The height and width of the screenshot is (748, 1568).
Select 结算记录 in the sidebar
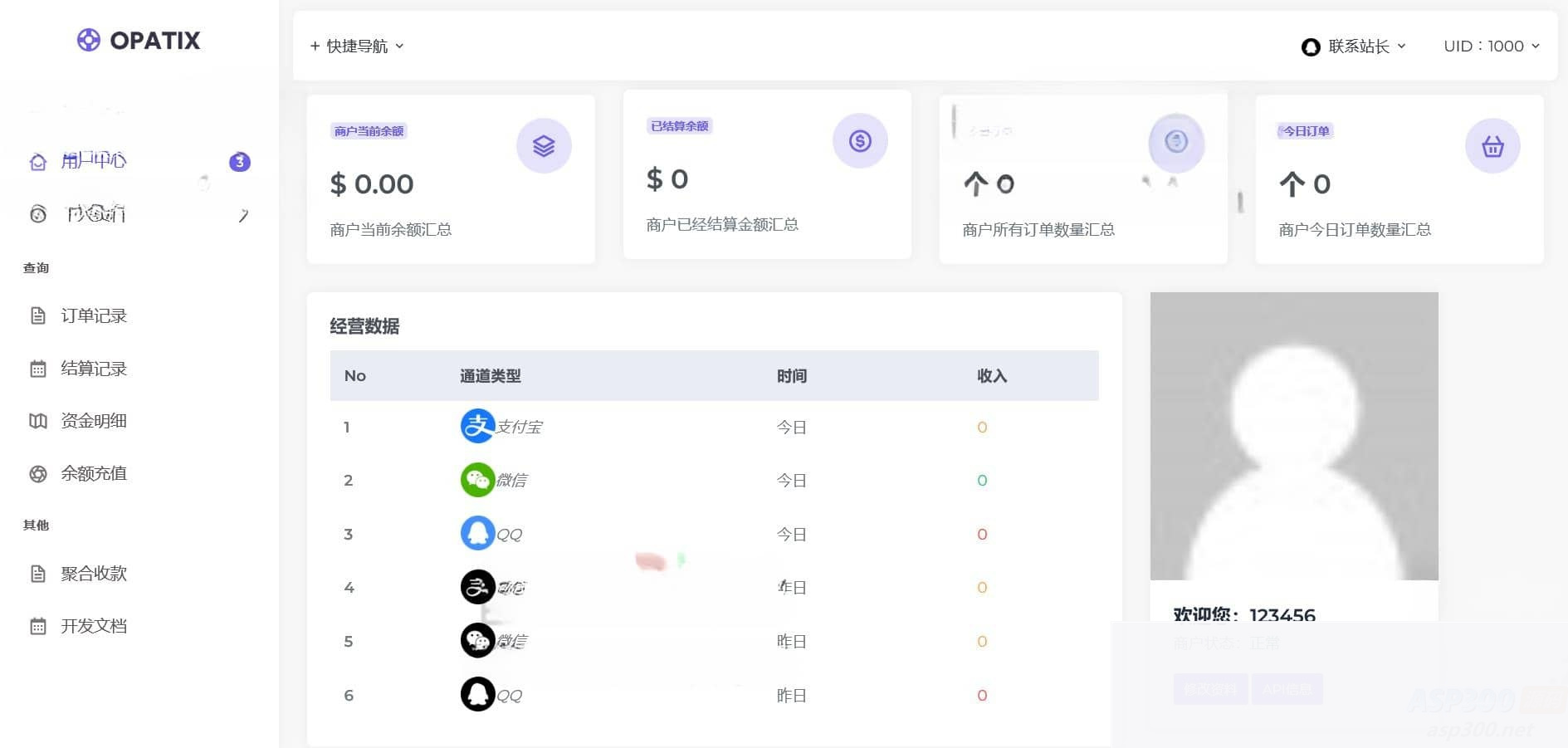click(x=93, y=369)
